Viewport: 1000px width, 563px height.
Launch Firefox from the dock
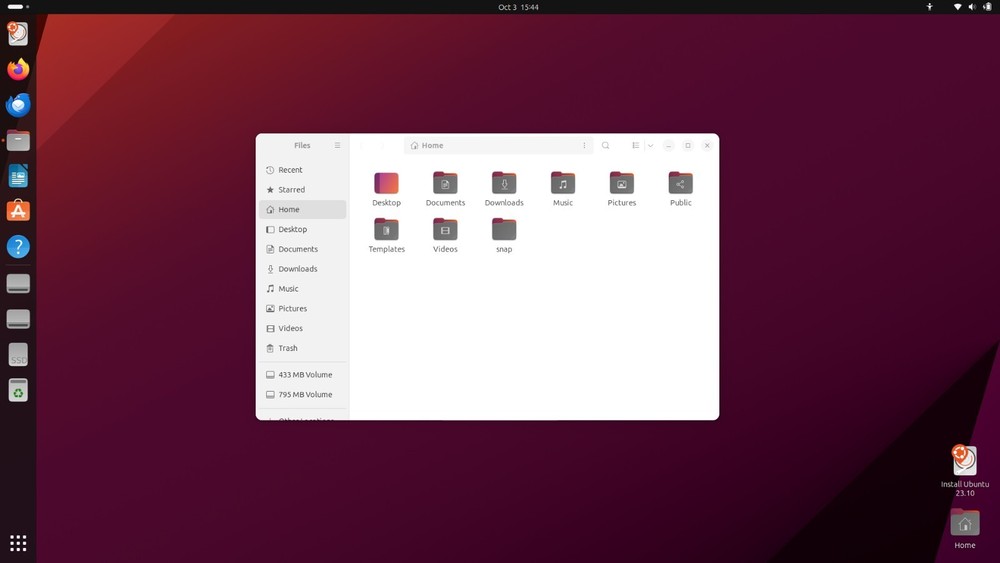18,69
